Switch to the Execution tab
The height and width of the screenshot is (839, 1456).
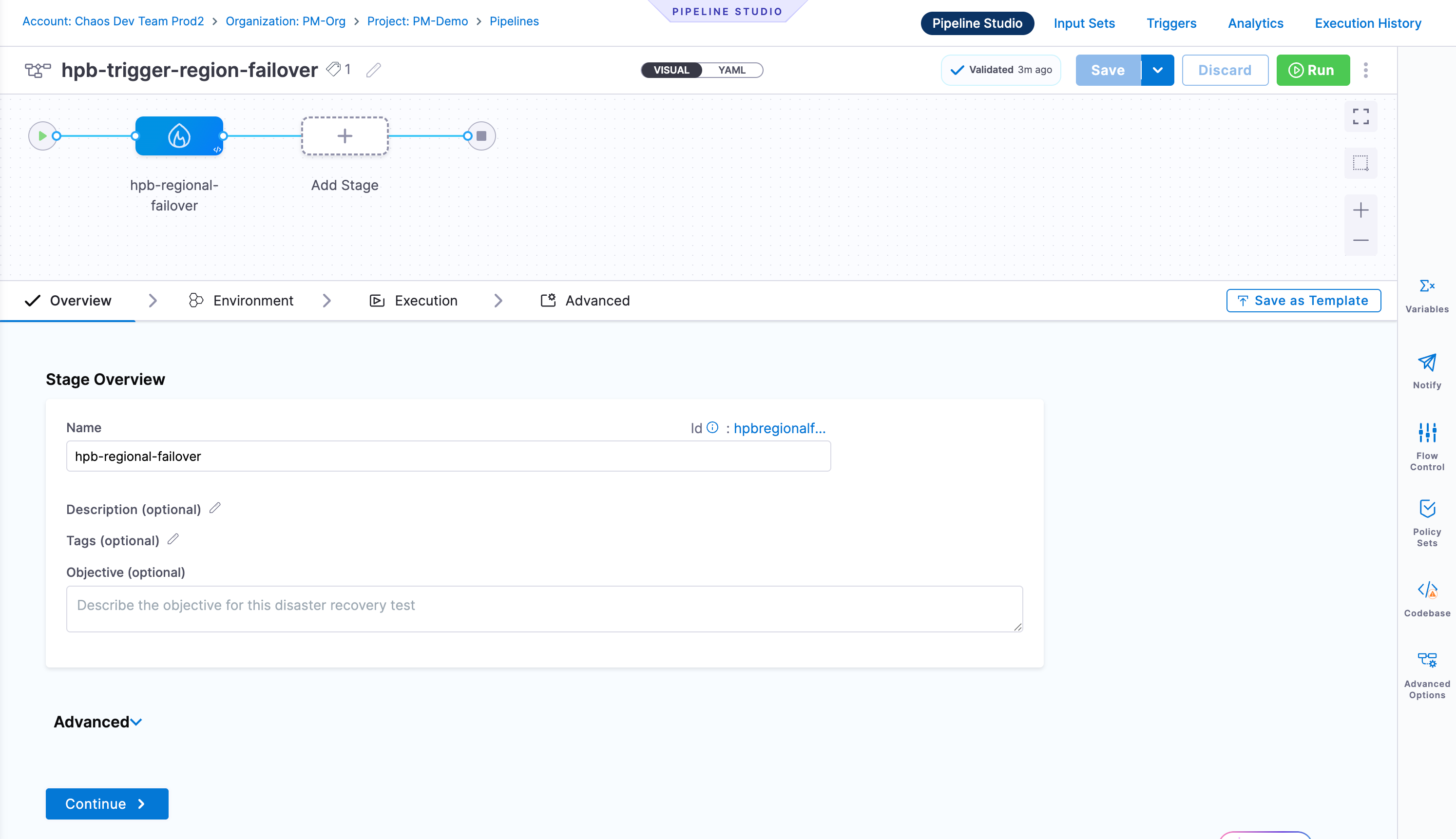coord(426,300)
